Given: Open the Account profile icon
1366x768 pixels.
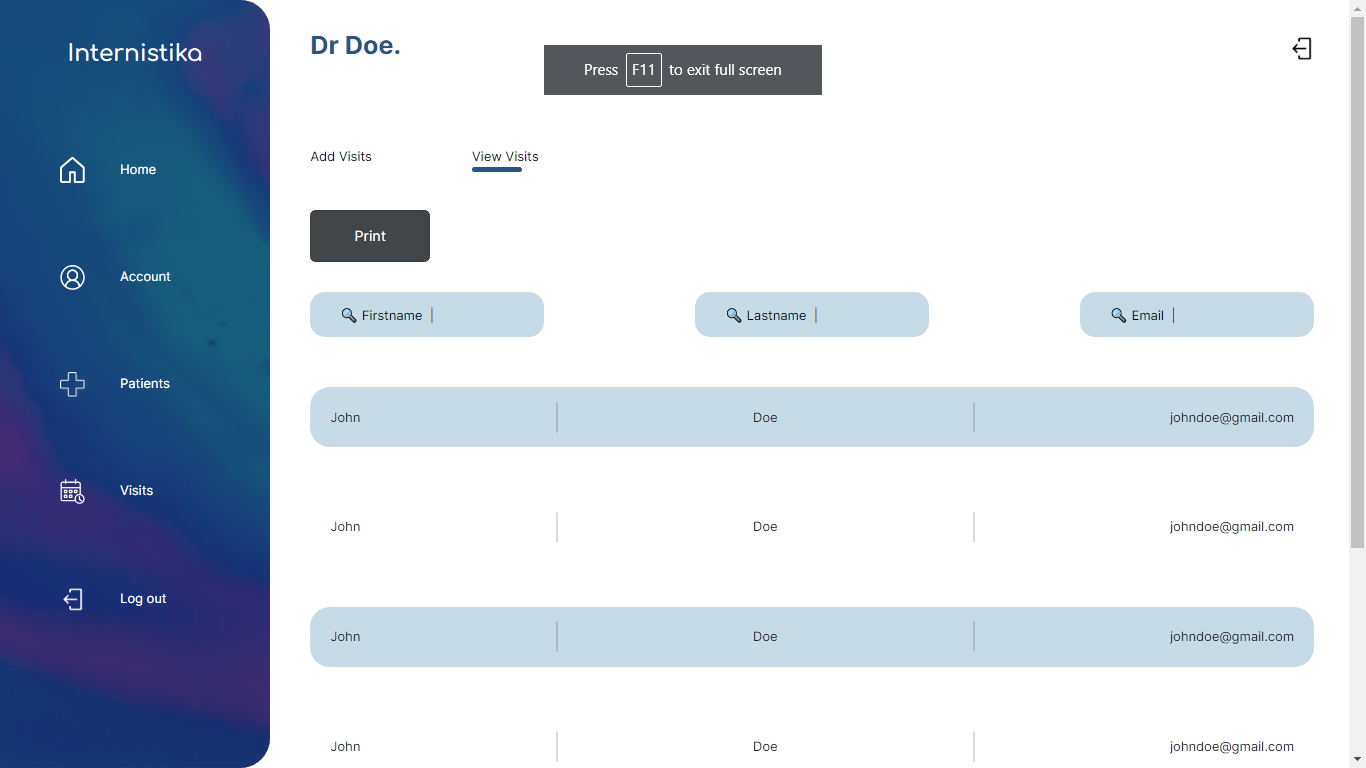Looking at the screenshot, I should coord(72,277).
